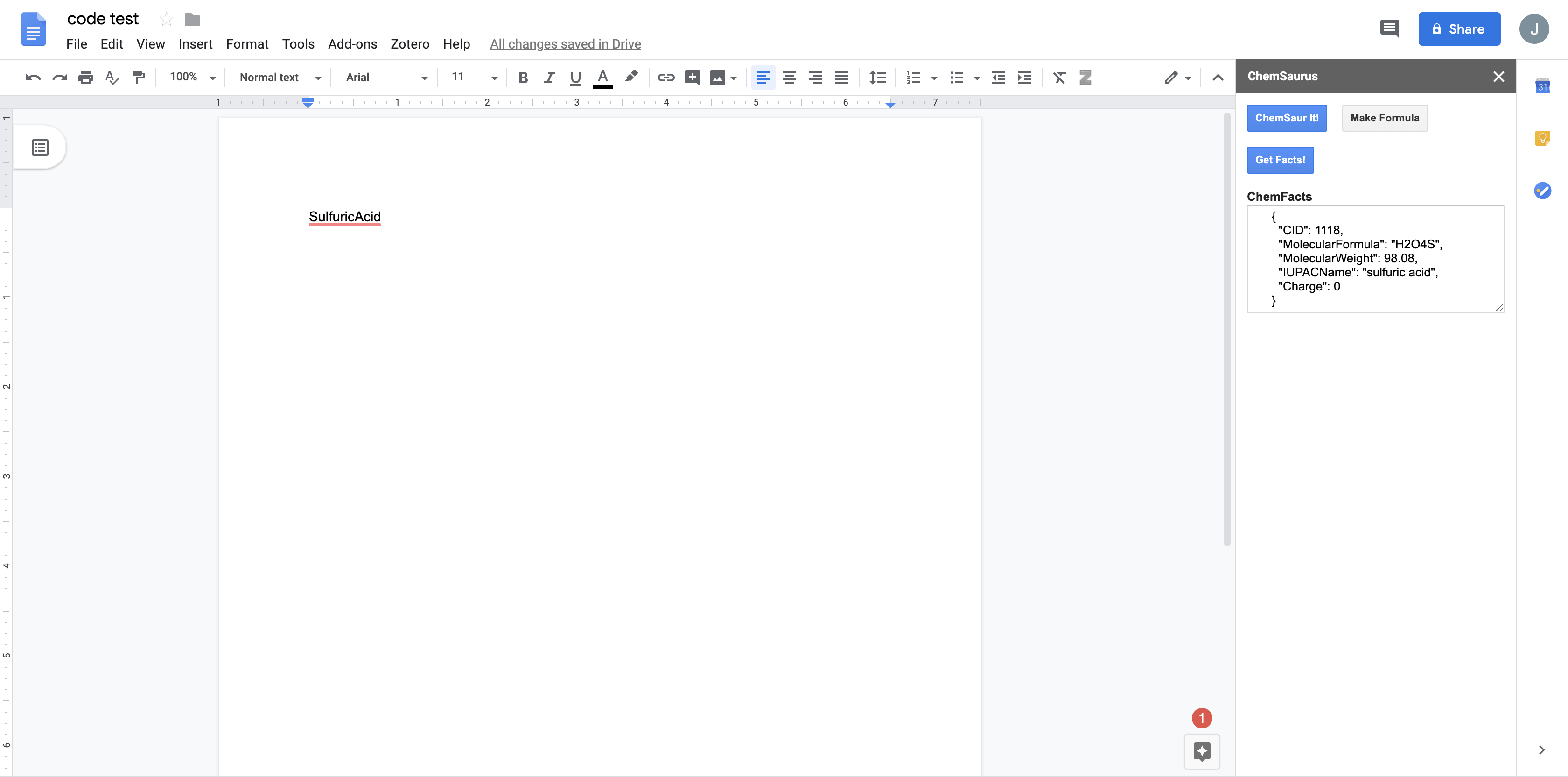
Task: Toggle bold formatting
Action: 522,78
